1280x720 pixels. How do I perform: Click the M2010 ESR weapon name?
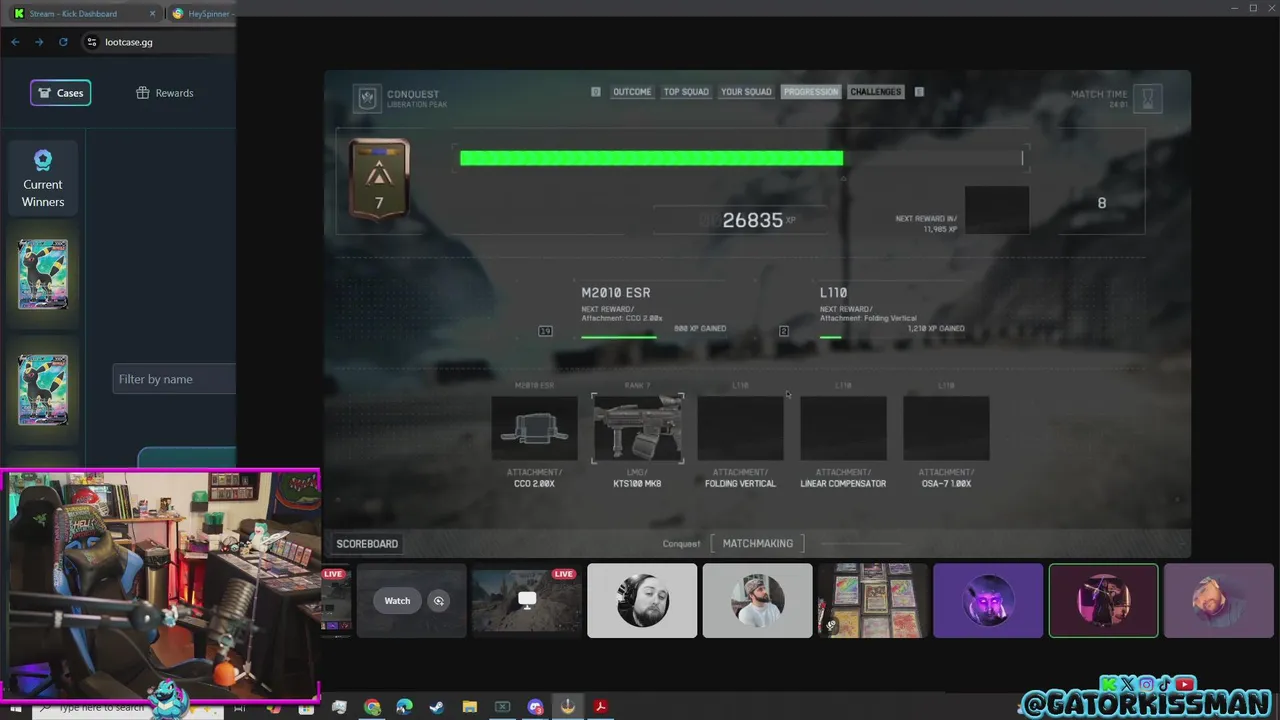click(616, 293)
